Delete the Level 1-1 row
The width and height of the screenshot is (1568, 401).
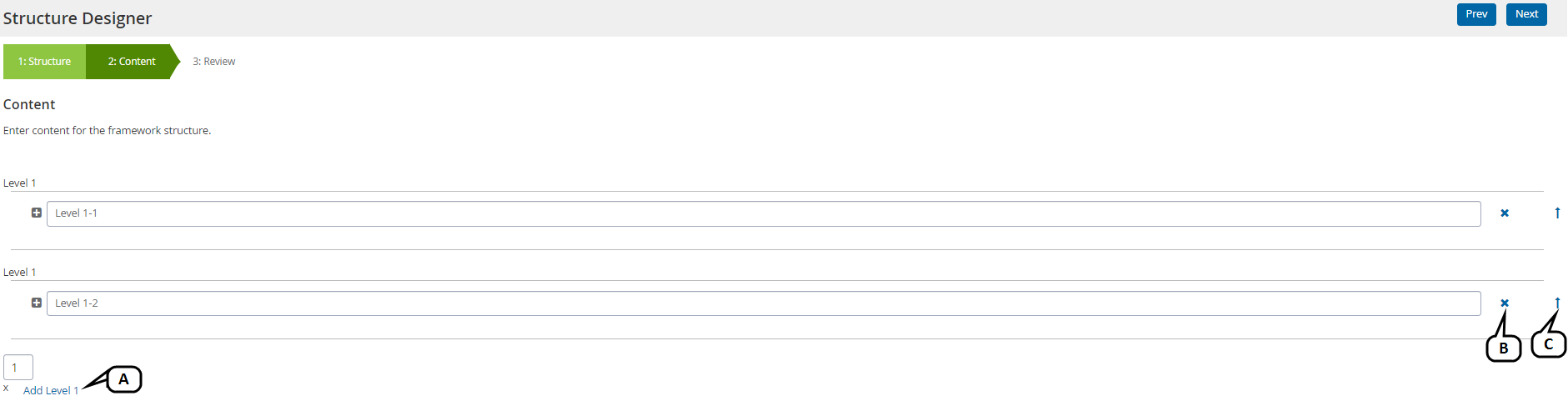(x=1505, y=213)
